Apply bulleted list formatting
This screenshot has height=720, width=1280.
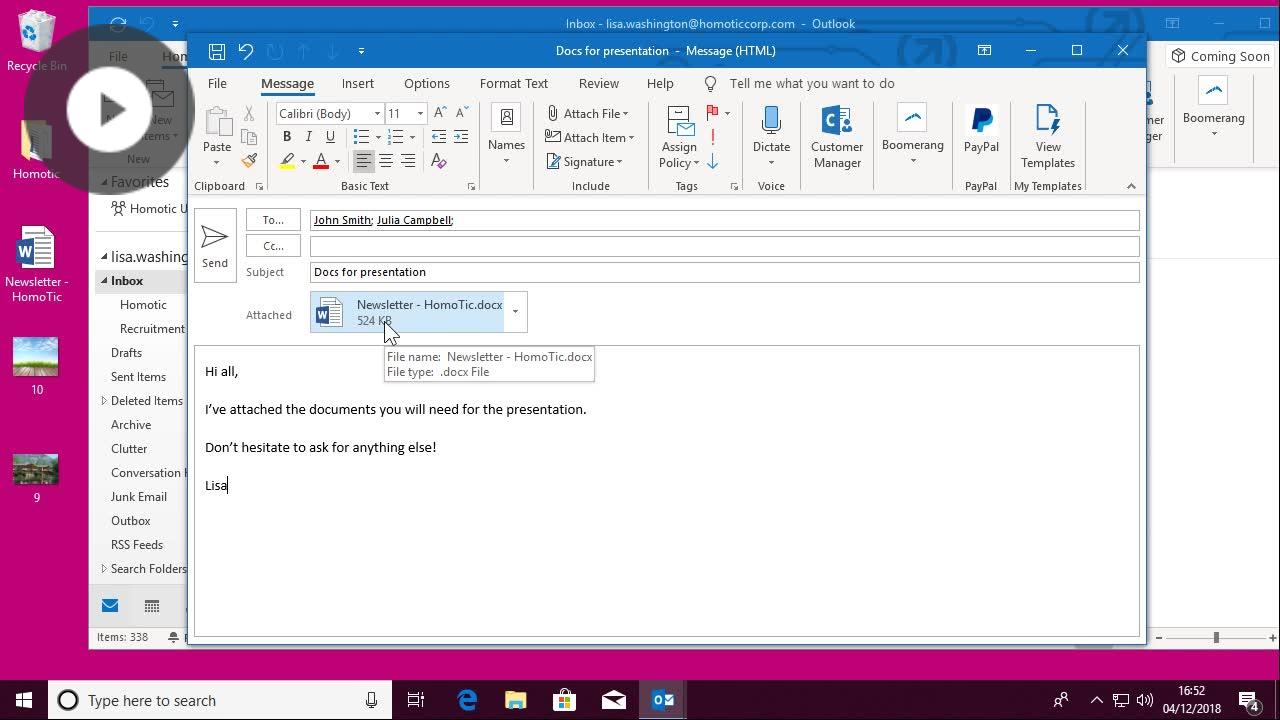click(362, 137)
